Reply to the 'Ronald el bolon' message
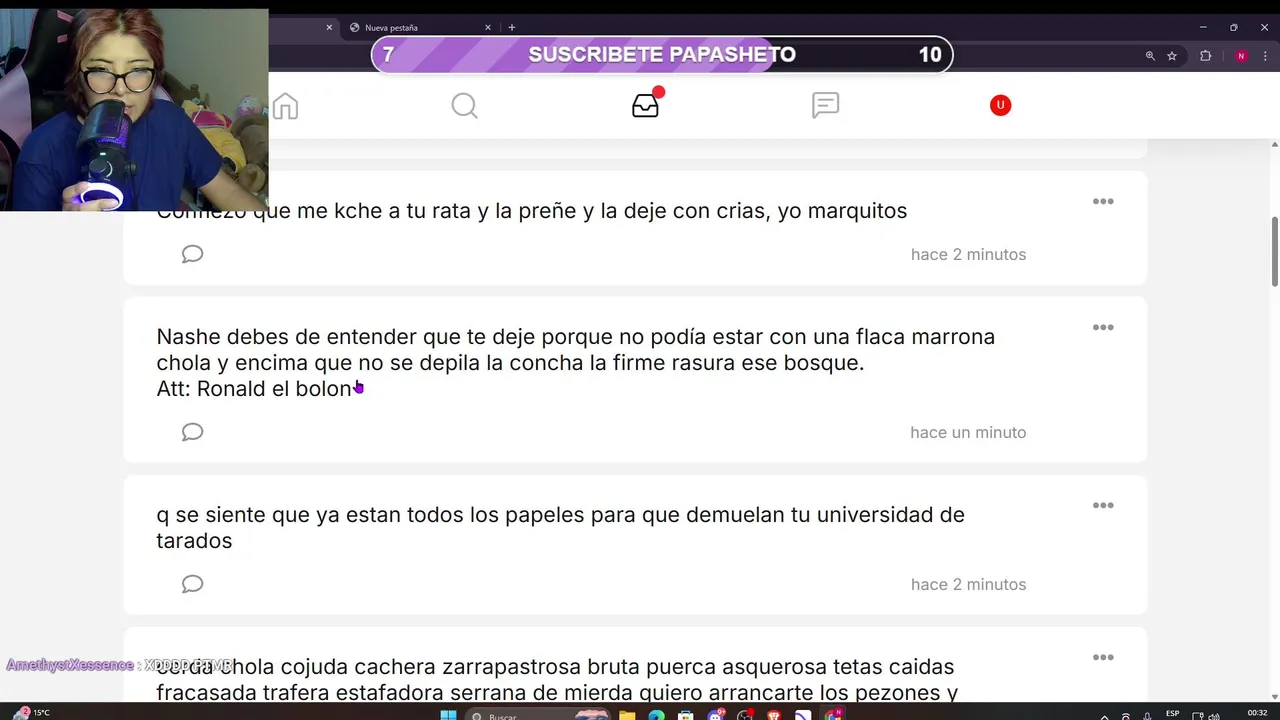The width and height of the screenshot is (1280, 720). coord(192,432)
